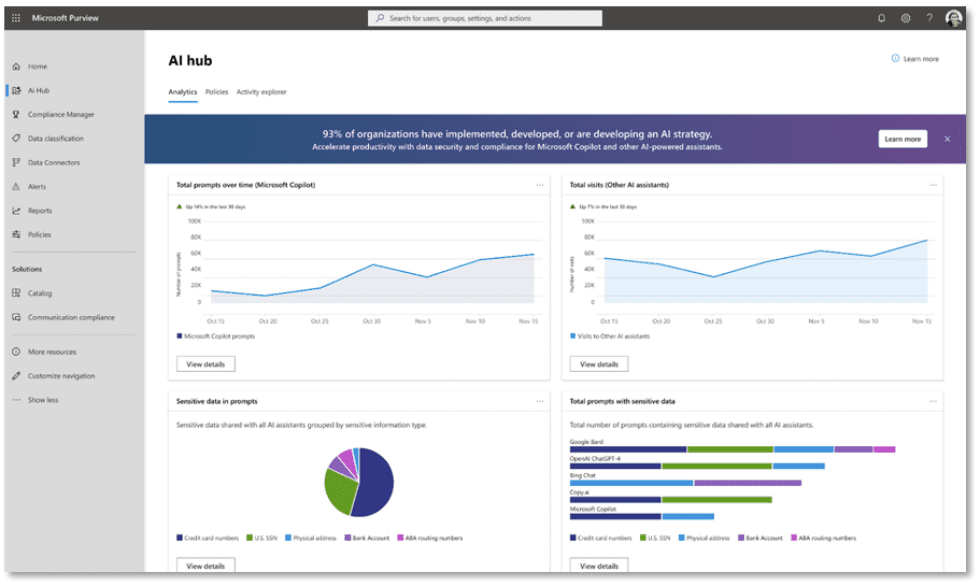Screen dimensions: 976x582
Task: Click Learn more link at top right
Action: pos(921,59)
